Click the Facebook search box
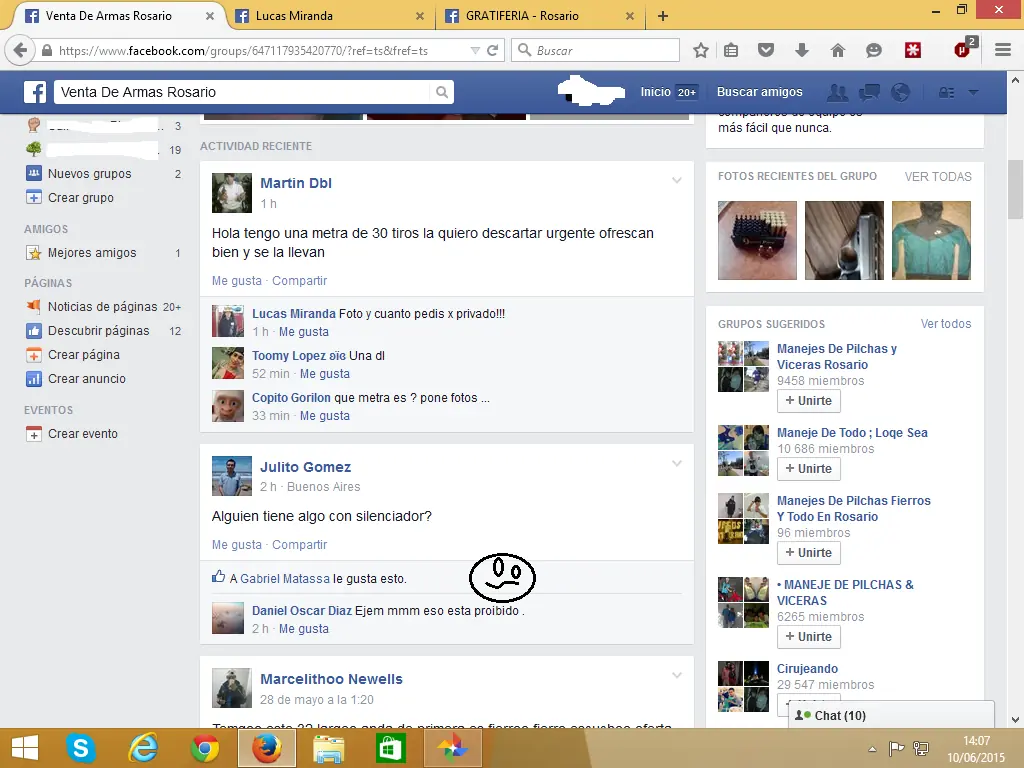 243,92
